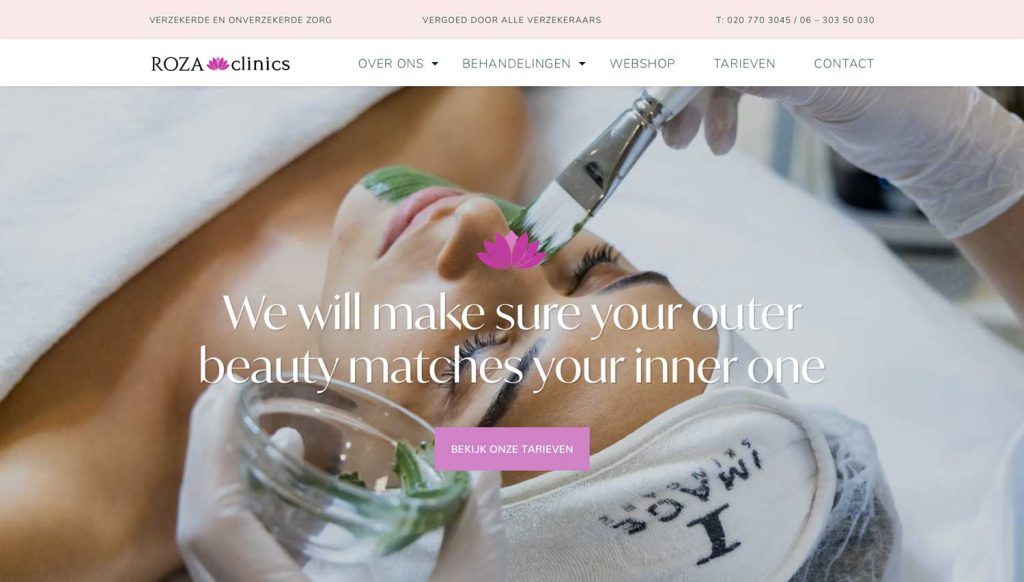The height and width of the screenshot is (582, 1024).
Task: Click the word clinics in logo
Action: click(261, 64)
